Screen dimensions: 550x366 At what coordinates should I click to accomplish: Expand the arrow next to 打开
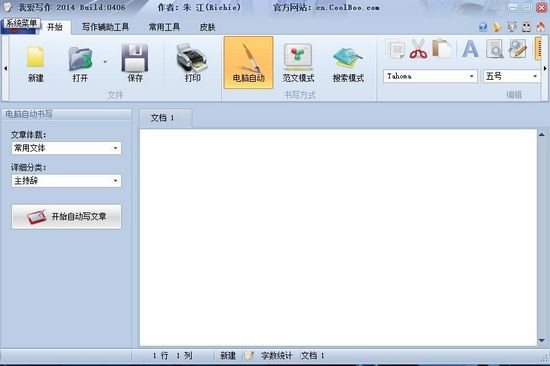[105, 62]
